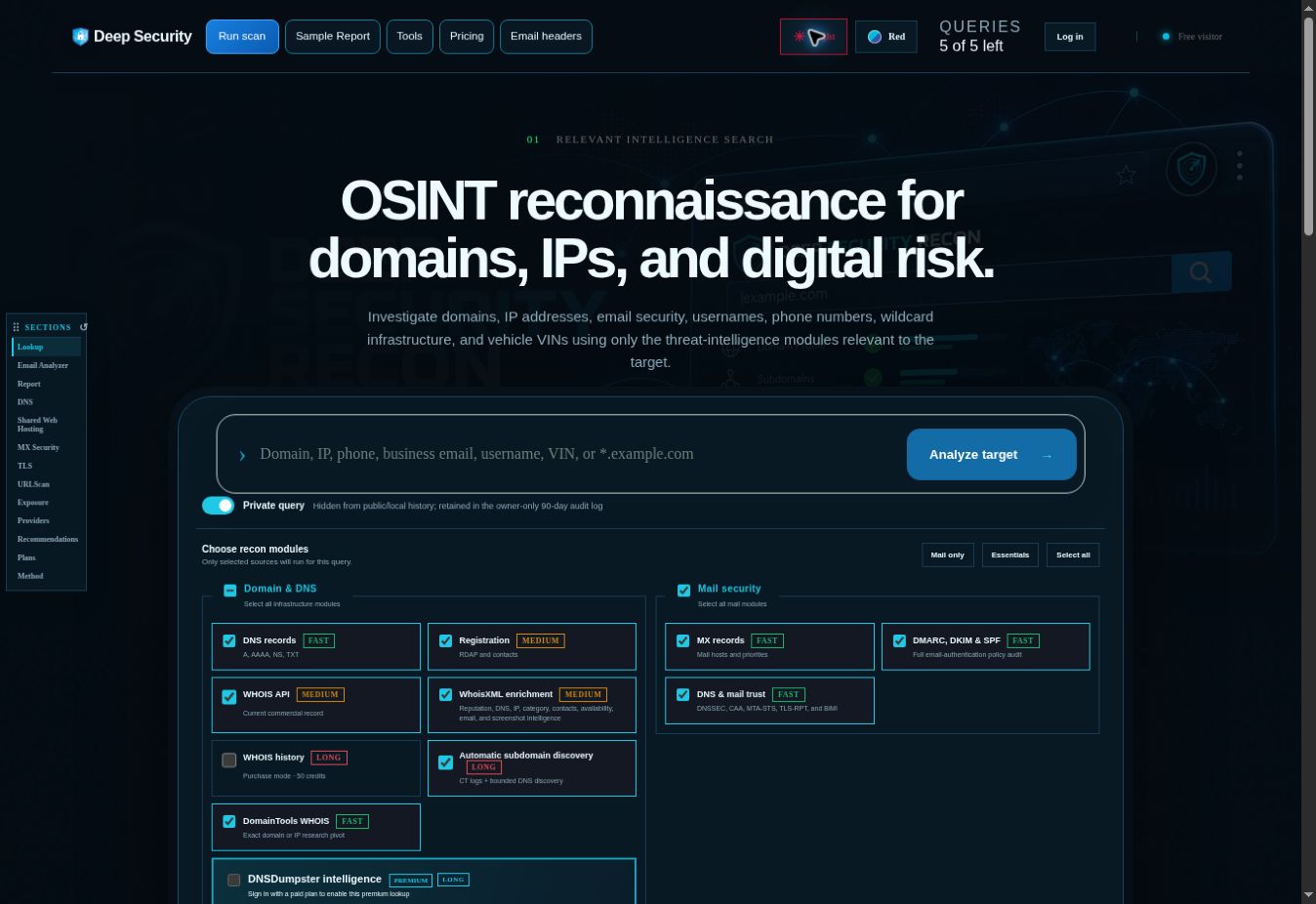1316x904 pixels.
Task: Go to the Pricing nav item
Action: coord(467,37)
